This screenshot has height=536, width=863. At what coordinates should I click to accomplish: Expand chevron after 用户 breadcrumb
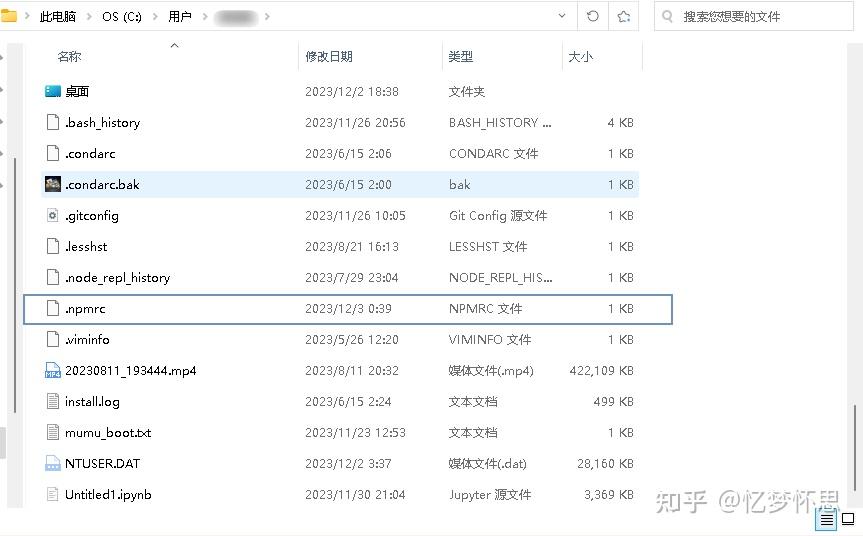pyautogui.click(x=204, y=17)
